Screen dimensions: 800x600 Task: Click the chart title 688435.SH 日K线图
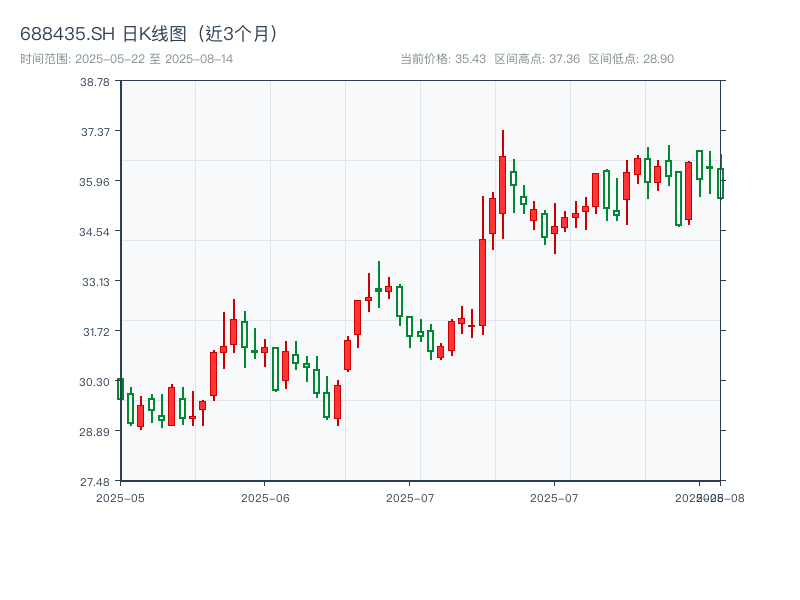[150, 33]
